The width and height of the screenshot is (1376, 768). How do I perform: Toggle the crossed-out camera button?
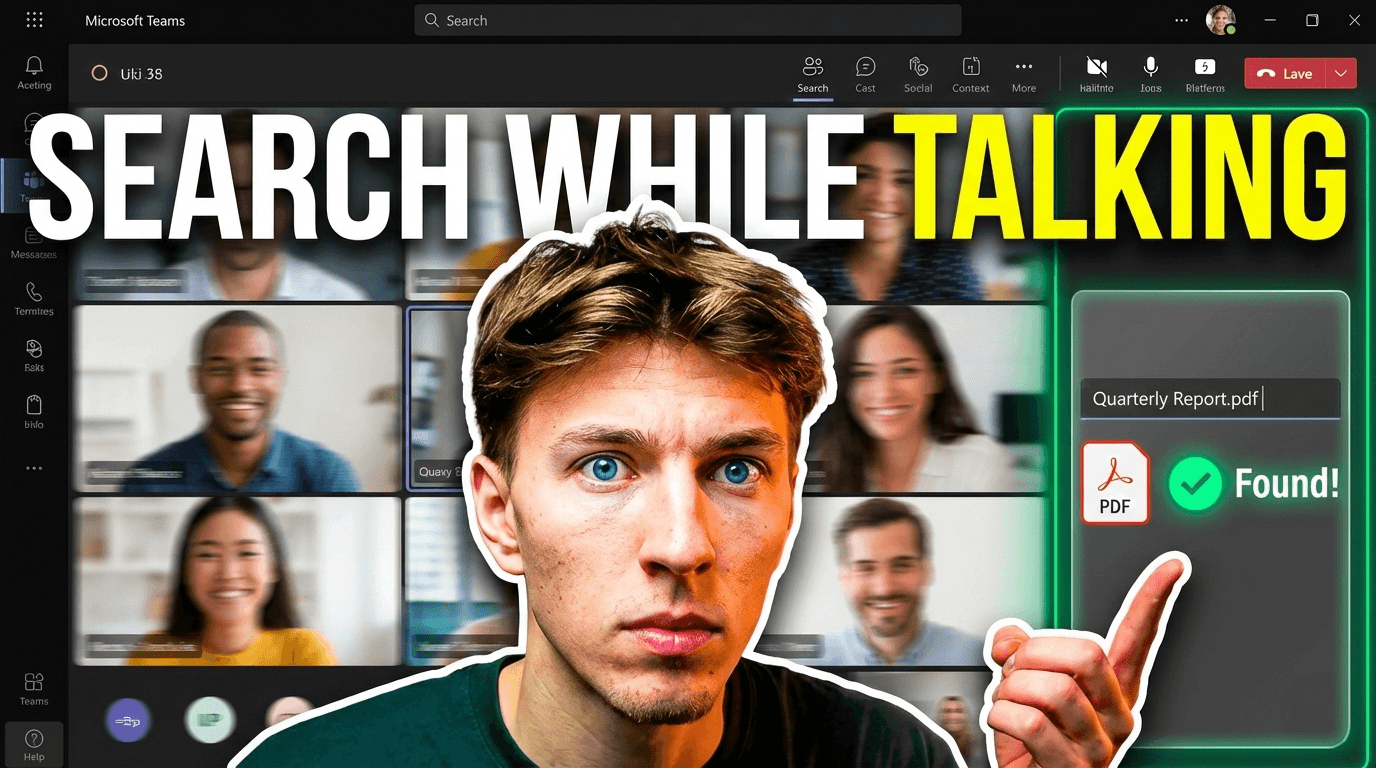coord(1097,75)
